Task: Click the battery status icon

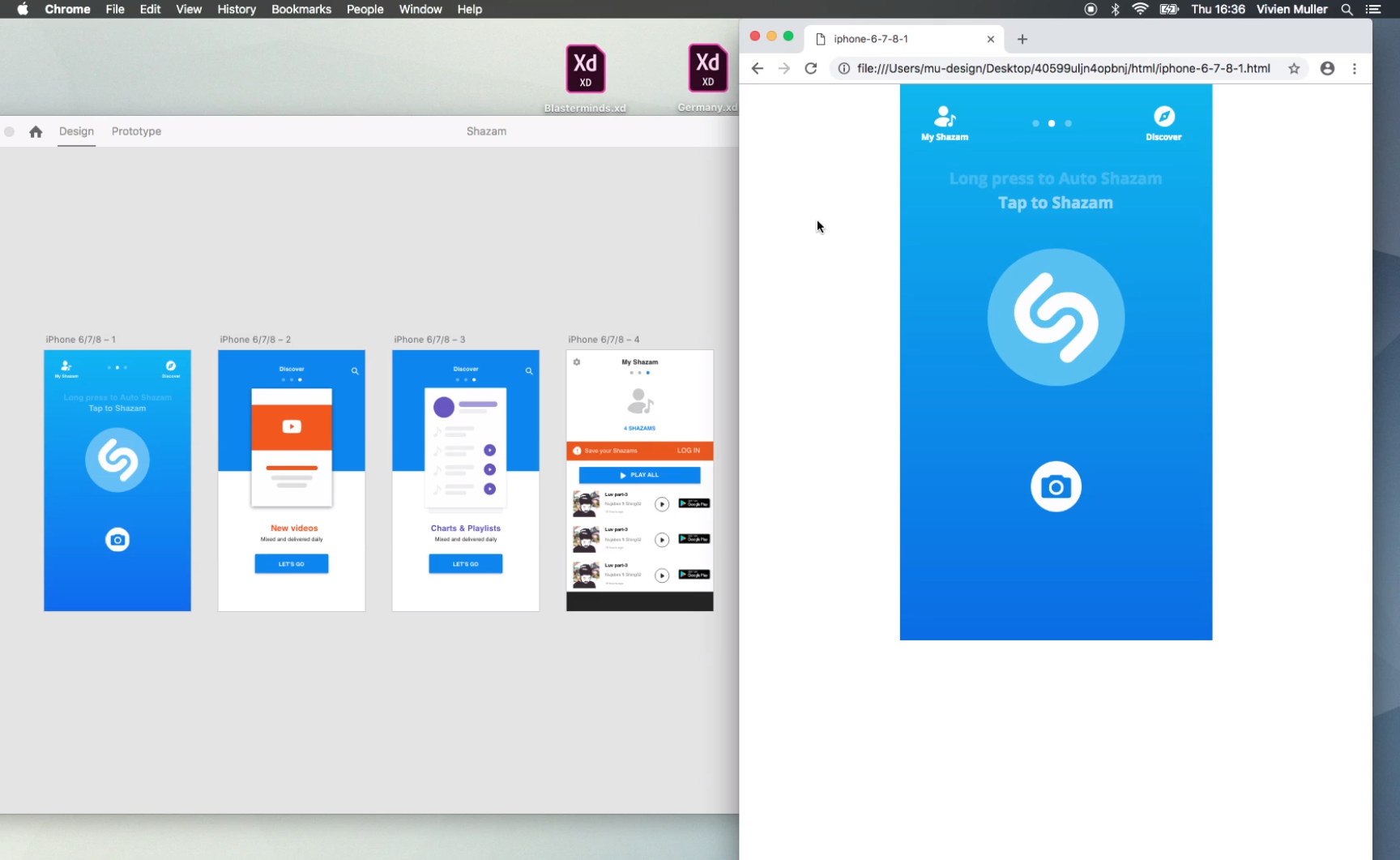Action: (x=1169, y=9)
